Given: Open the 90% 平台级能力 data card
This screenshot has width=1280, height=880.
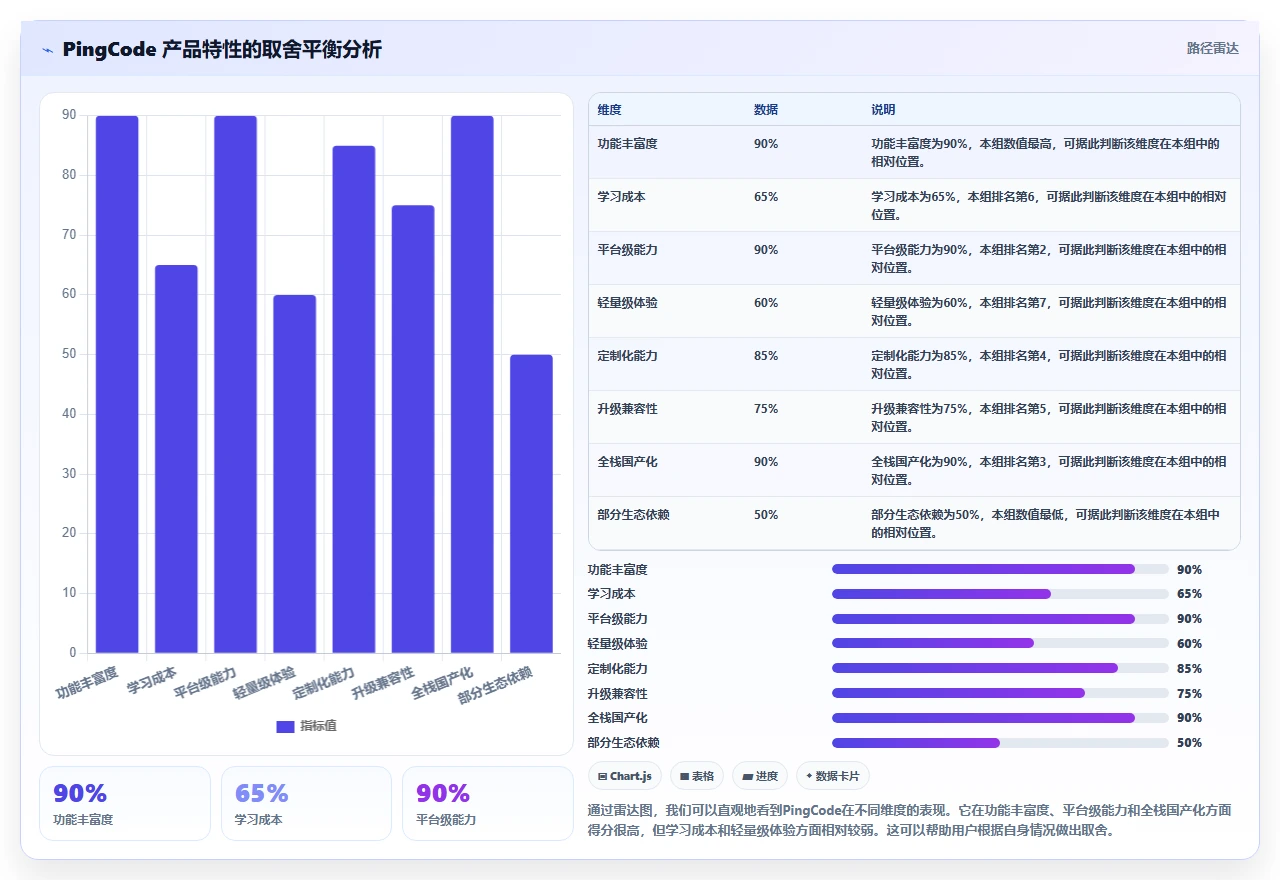Looking at the screenshot, I should [x=488, y=803].
